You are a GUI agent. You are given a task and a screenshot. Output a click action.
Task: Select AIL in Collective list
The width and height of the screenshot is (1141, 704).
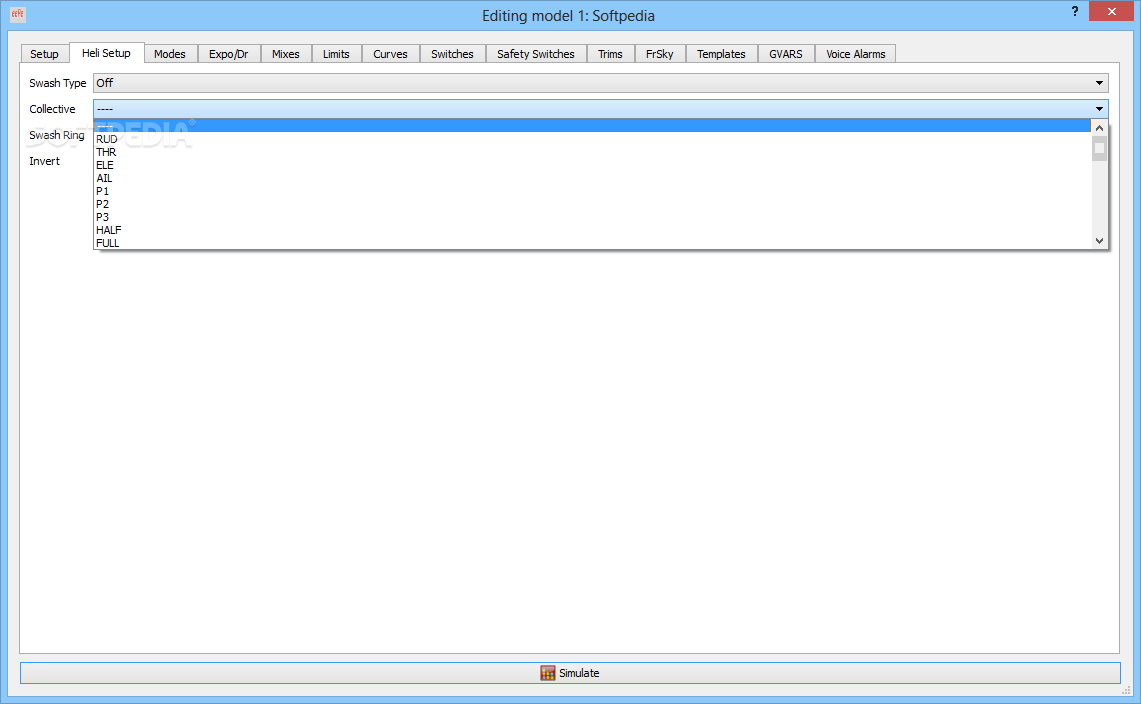(592, 178)
